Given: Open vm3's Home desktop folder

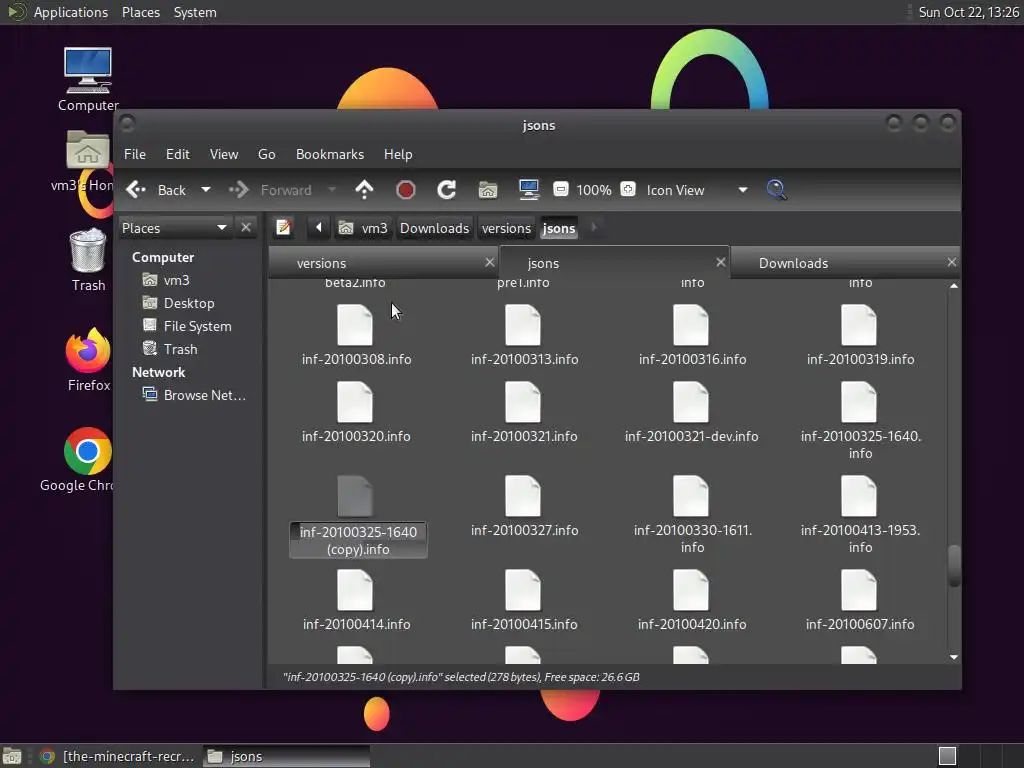Looking at the screenshot, I should pyautogui.click(x=88, y=150).
